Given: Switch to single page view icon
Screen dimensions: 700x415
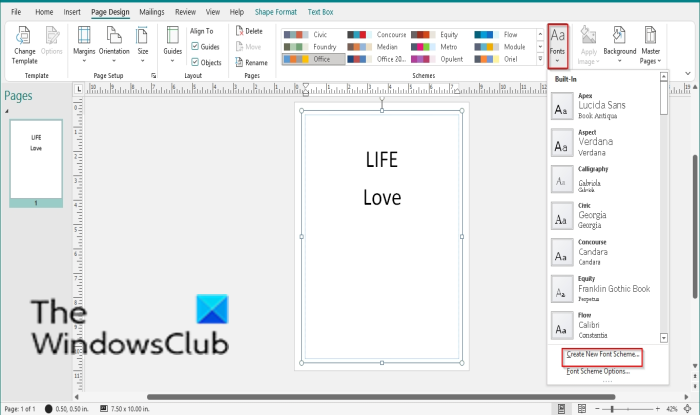Looking at the screenshot, I should click(562, 409).
